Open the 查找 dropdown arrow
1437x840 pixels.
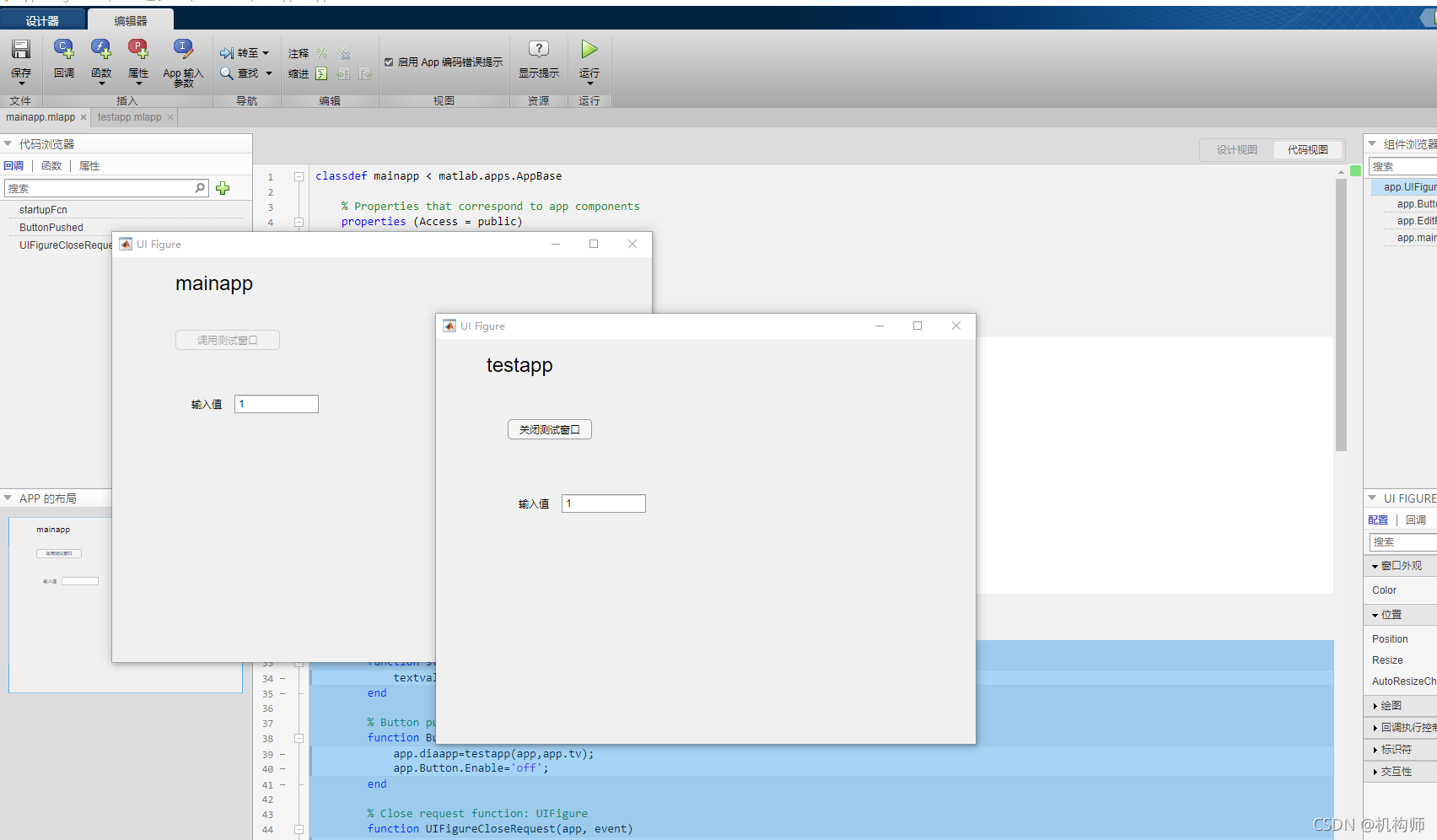269,73
